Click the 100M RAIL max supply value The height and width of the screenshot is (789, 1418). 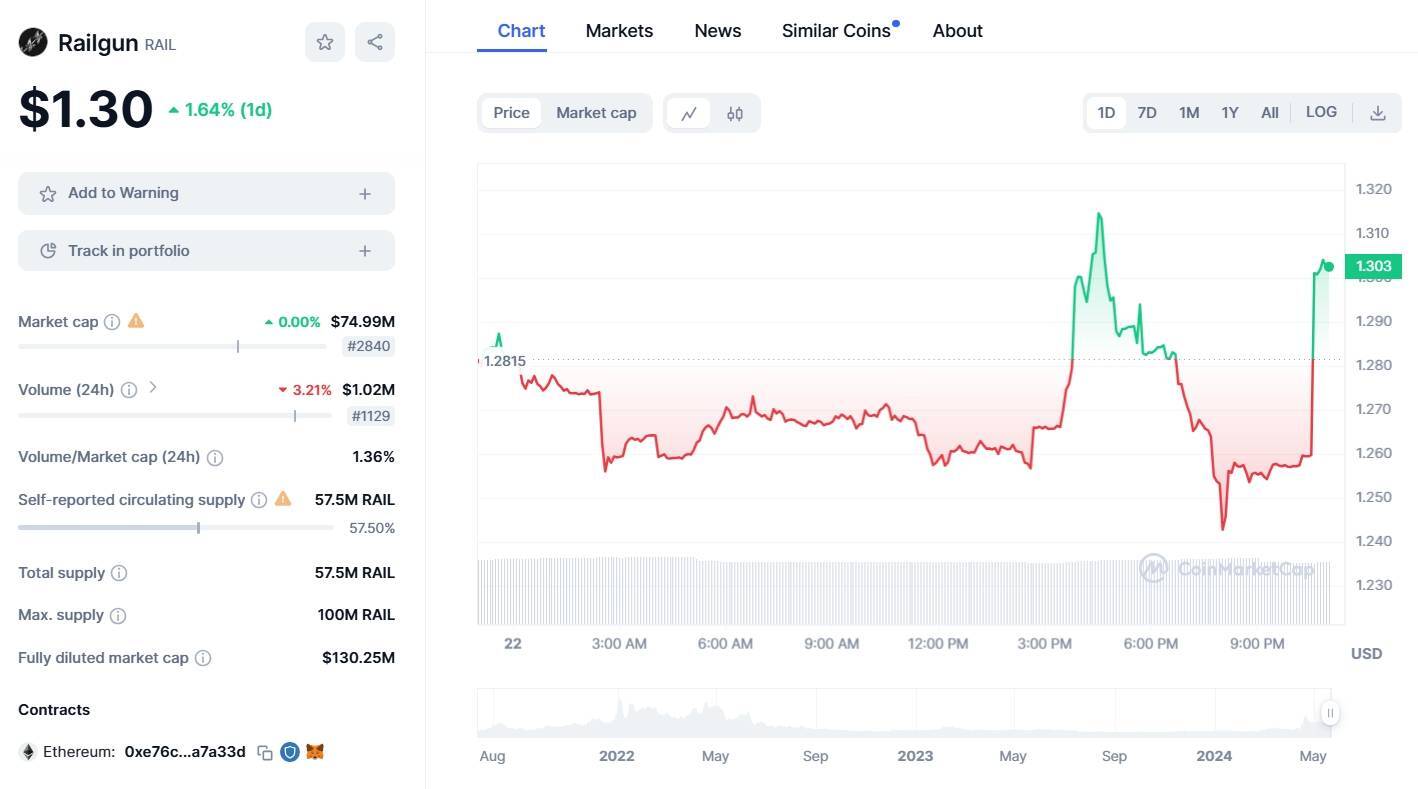[x=356, y=615]
